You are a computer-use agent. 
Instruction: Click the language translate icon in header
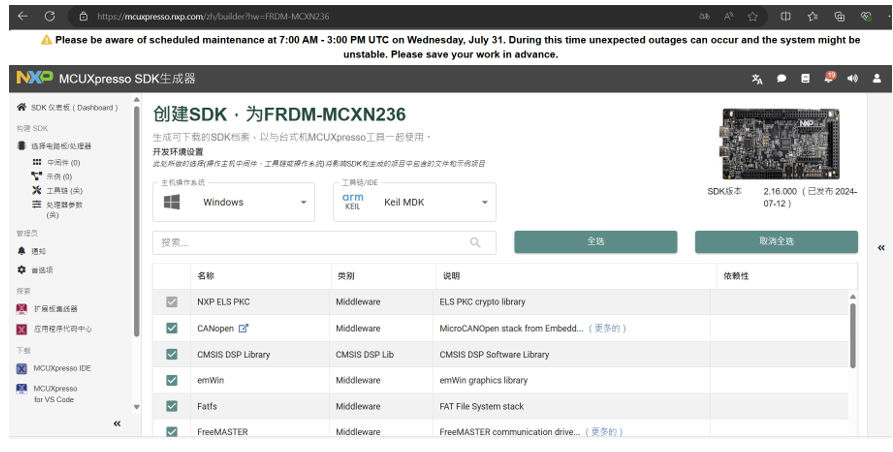(757, 78)
